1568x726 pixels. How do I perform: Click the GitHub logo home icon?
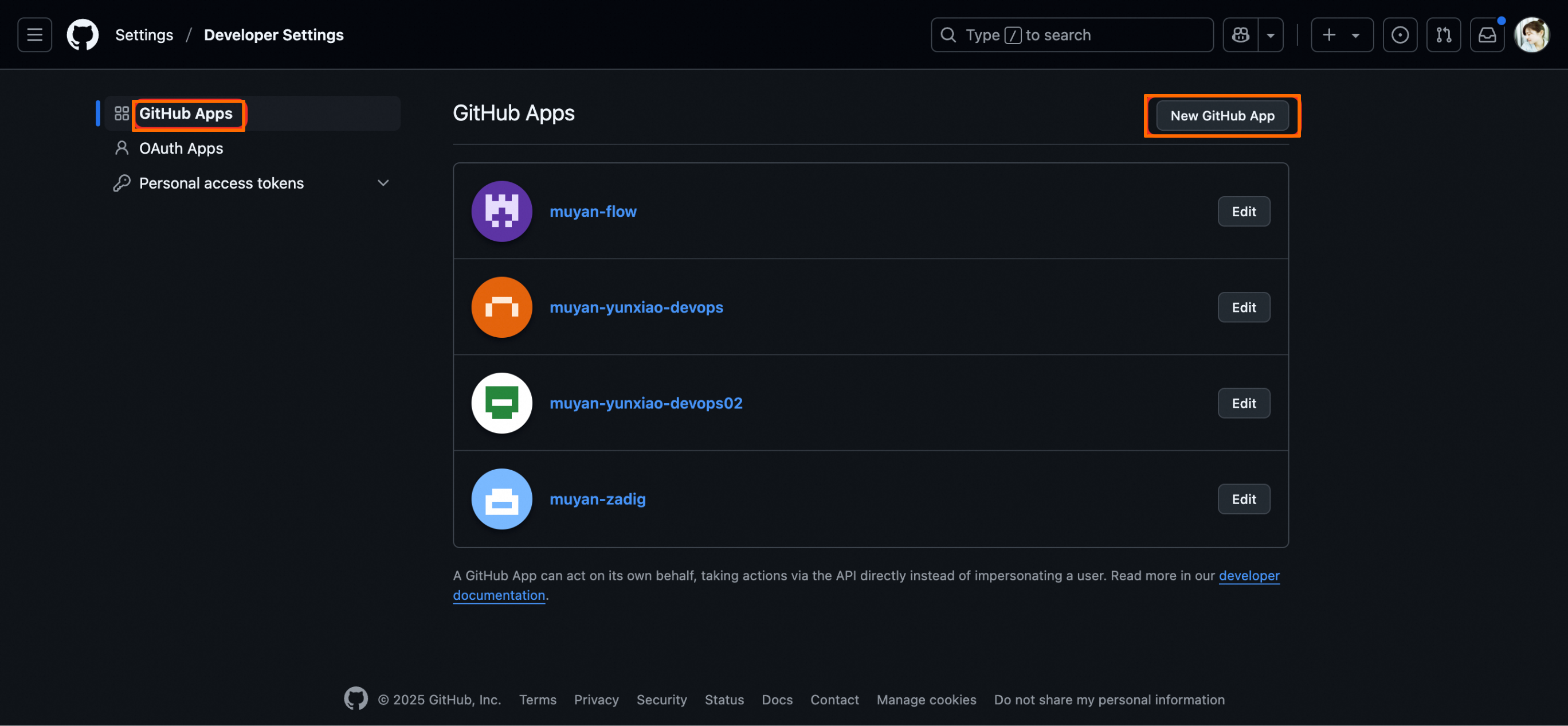point(82,35)
